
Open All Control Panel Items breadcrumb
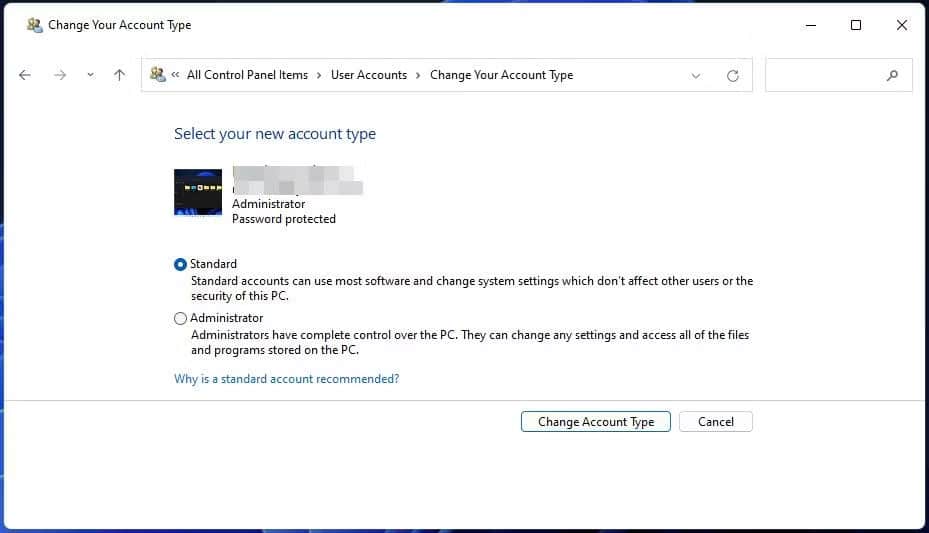pos(247,75)
